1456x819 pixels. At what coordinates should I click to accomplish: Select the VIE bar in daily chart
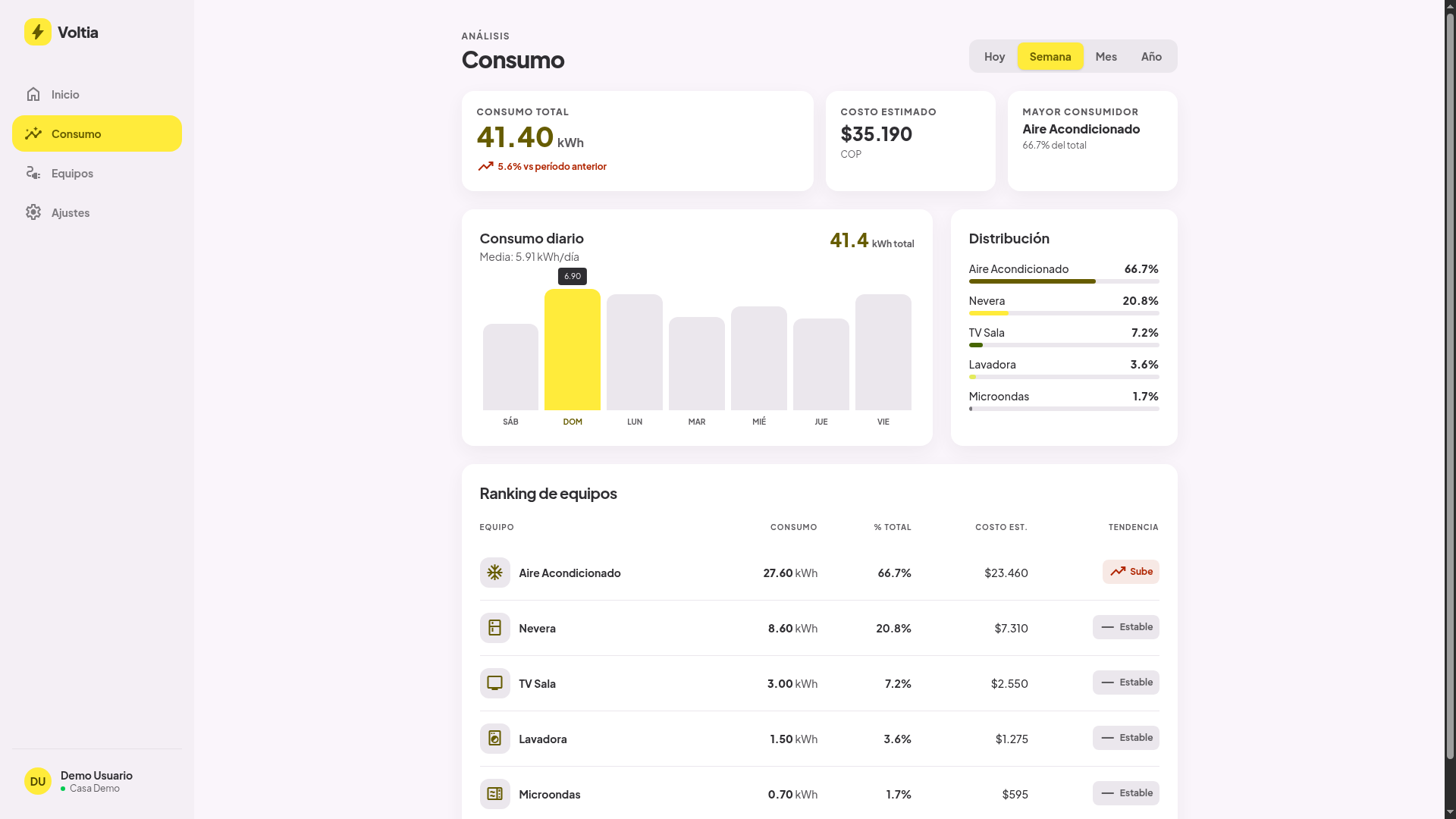(883, 352)
